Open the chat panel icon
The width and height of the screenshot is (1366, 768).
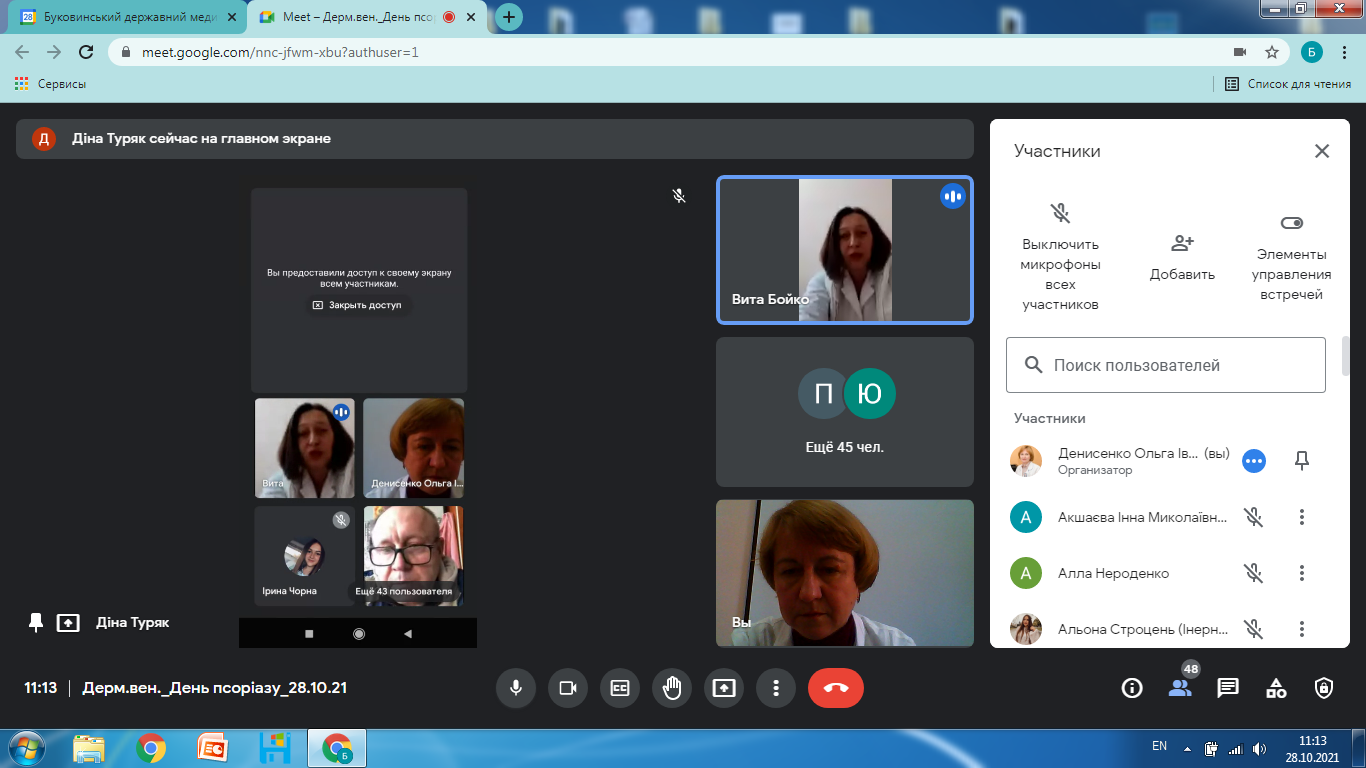(1228, 688)
